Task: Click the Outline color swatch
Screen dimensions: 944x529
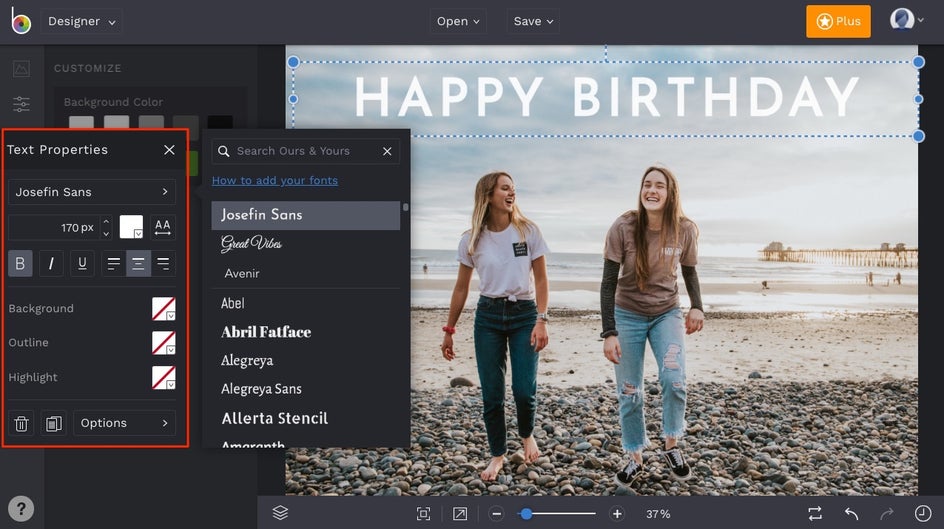Action: tap(163, 343)
